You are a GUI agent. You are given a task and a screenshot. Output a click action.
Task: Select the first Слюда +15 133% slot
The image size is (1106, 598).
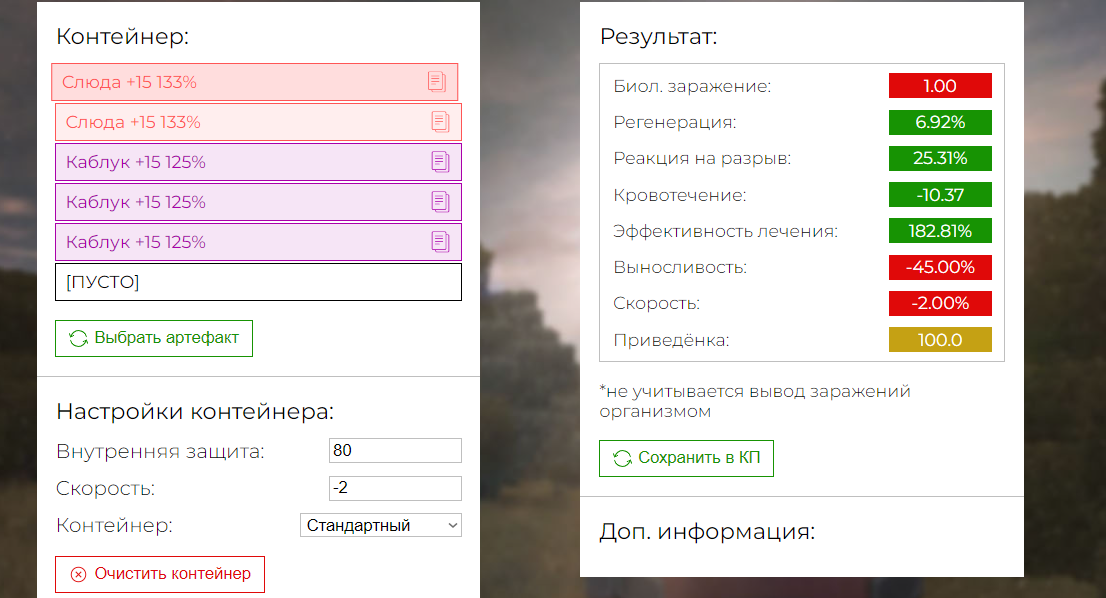[255, 82]
